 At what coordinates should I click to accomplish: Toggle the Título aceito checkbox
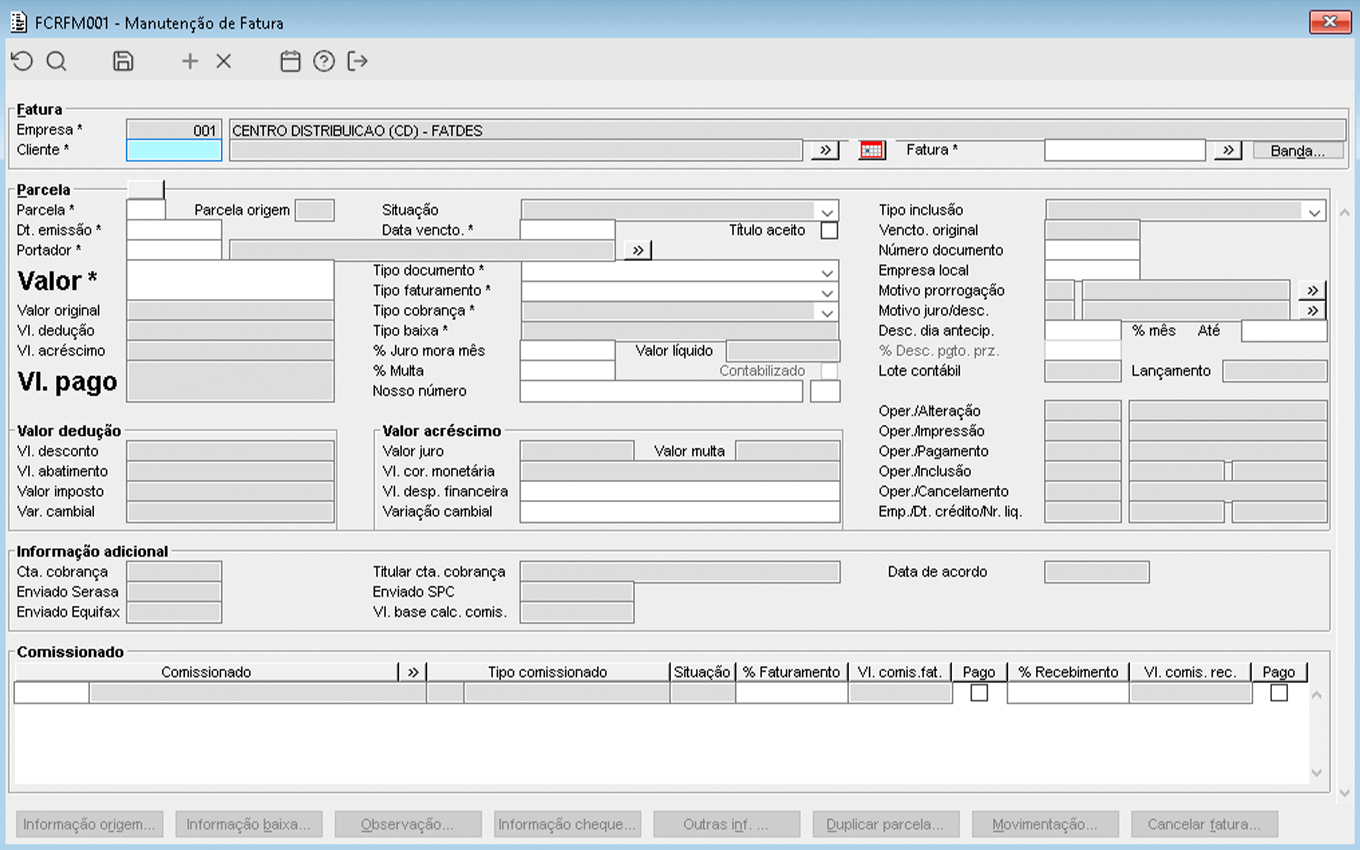pyautogui.click(x=829, y=230)
